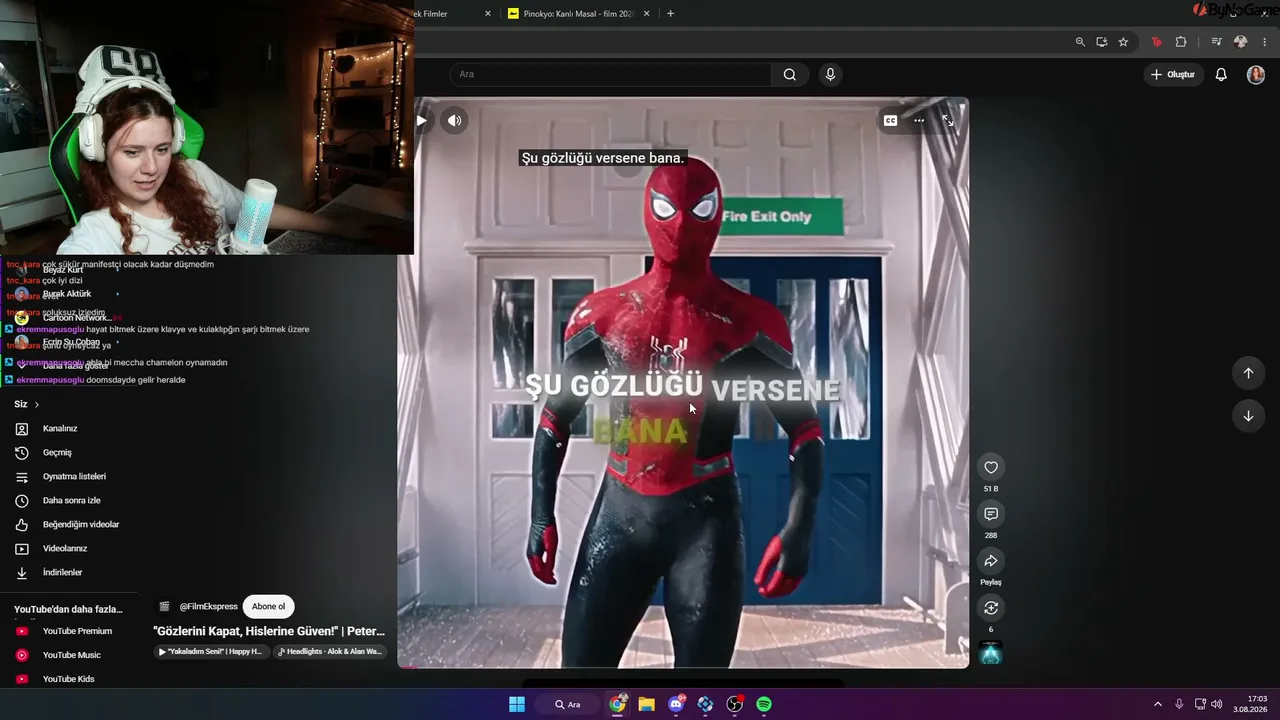The width and height of the screenshot is (1280, 720).
Task: Open the Chrome three-dot menu
Action: [1265, 42]
